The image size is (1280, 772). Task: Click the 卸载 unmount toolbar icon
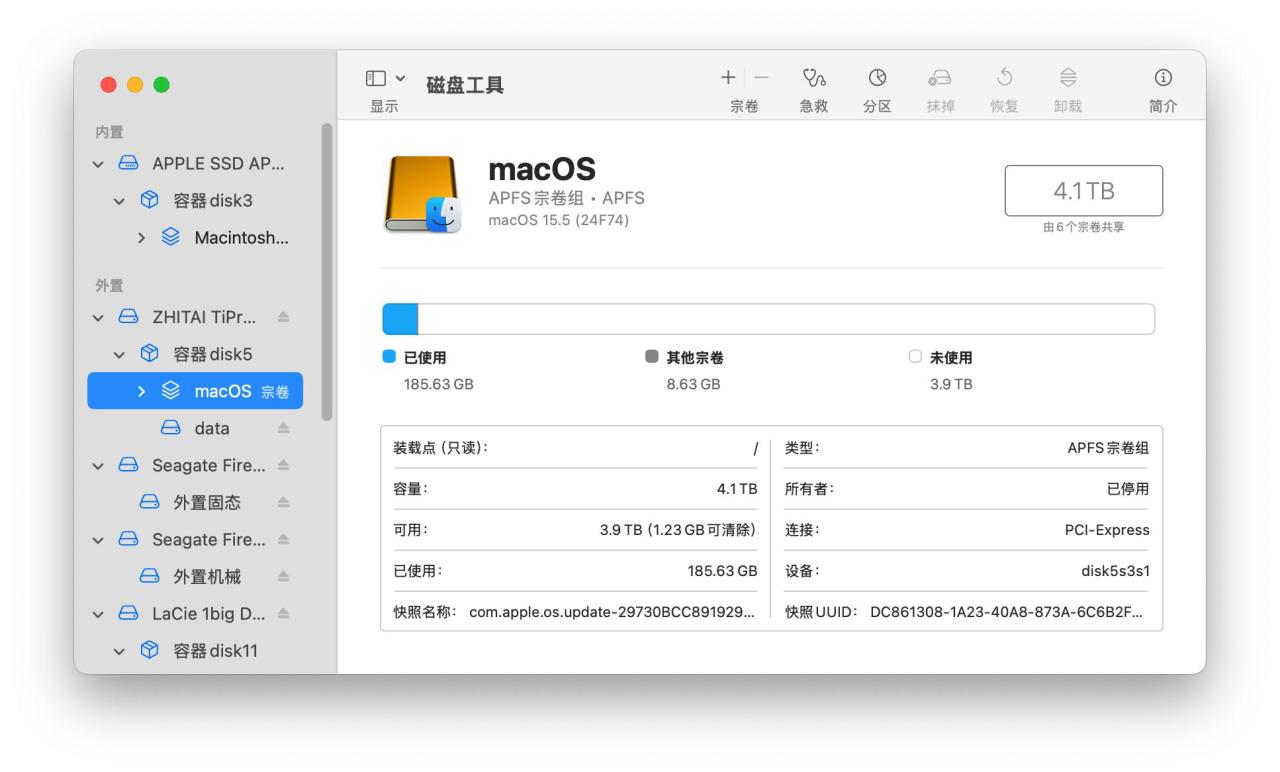(1067, 78)
